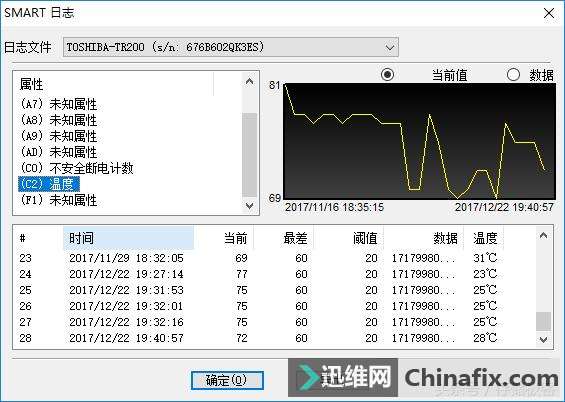Click the dropdown arrow of log file combo
This screenshot has height=402, width=565.
[390, 47]
